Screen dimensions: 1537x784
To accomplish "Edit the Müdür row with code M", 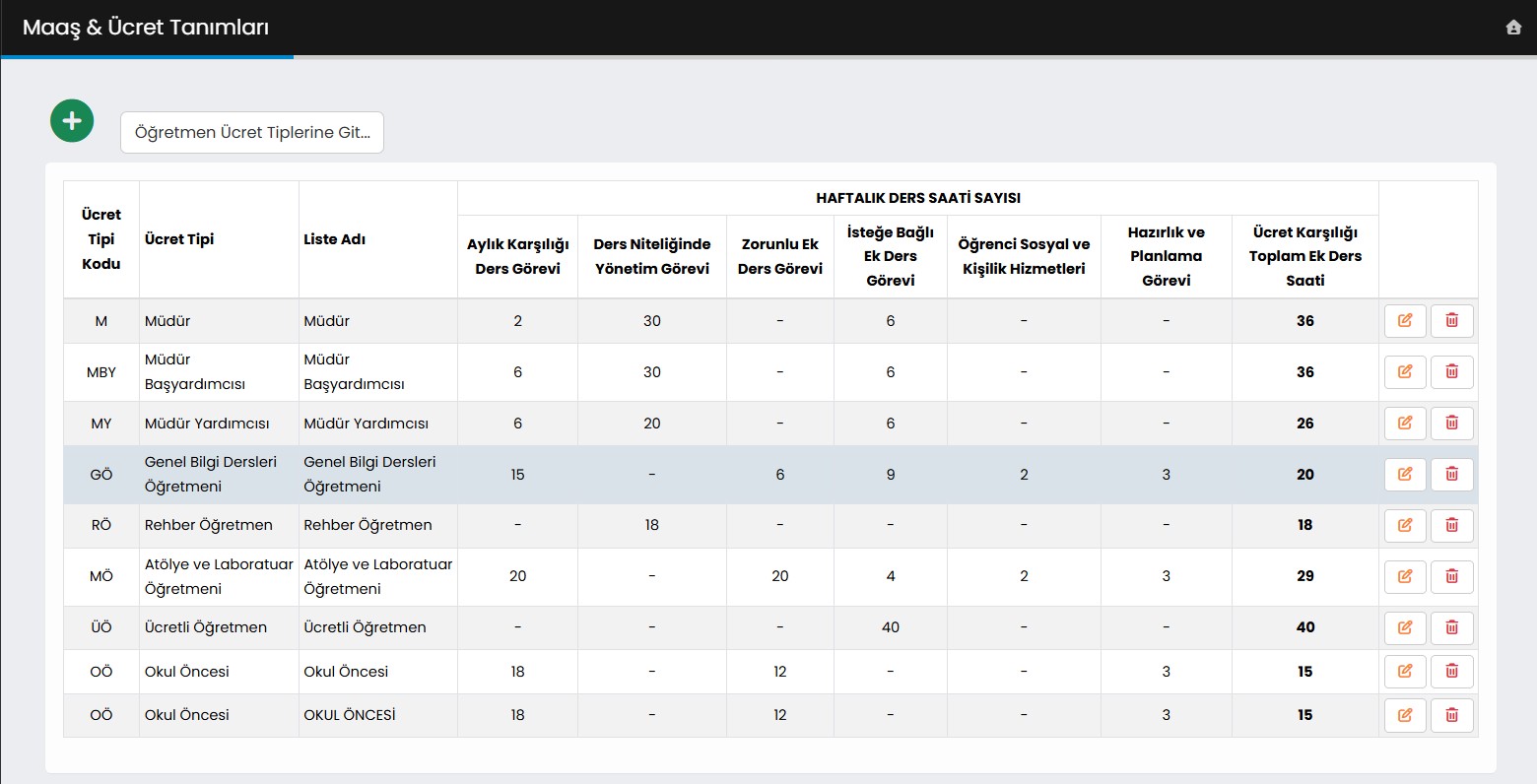I will (x=1405, y=321).
